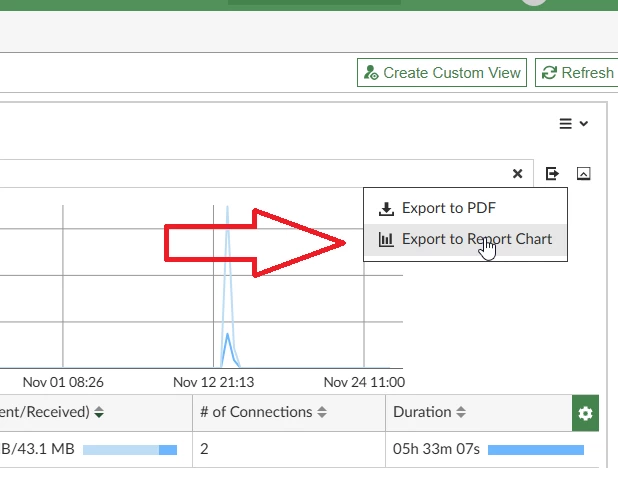Click connections value 2 in table row
This screenshot has height=481, width=618.
204,449
